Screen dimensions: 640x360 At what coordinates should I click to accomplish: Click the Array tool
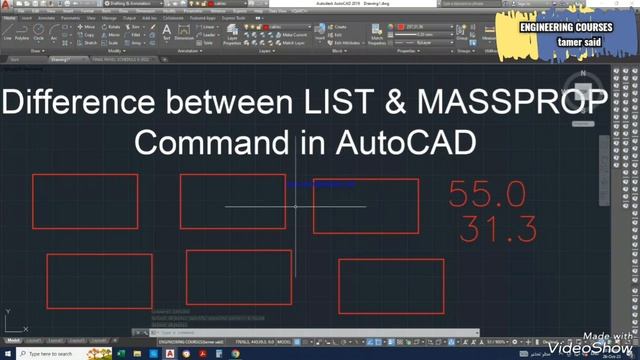(133, 43)
